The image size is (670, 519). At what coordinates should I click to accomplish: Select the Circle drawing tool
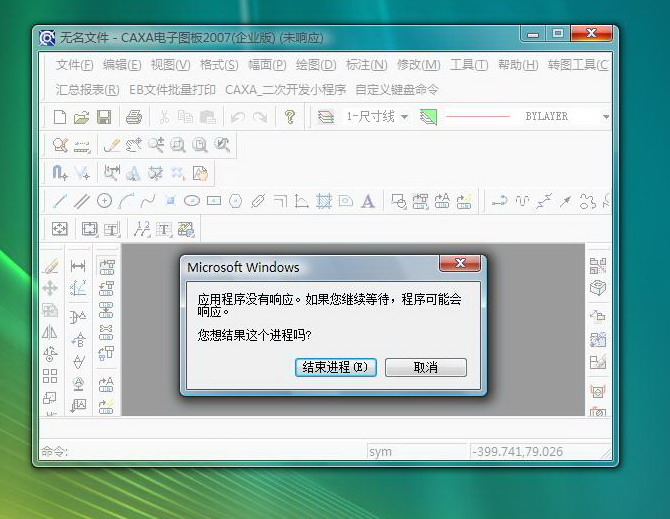[104, 201]
